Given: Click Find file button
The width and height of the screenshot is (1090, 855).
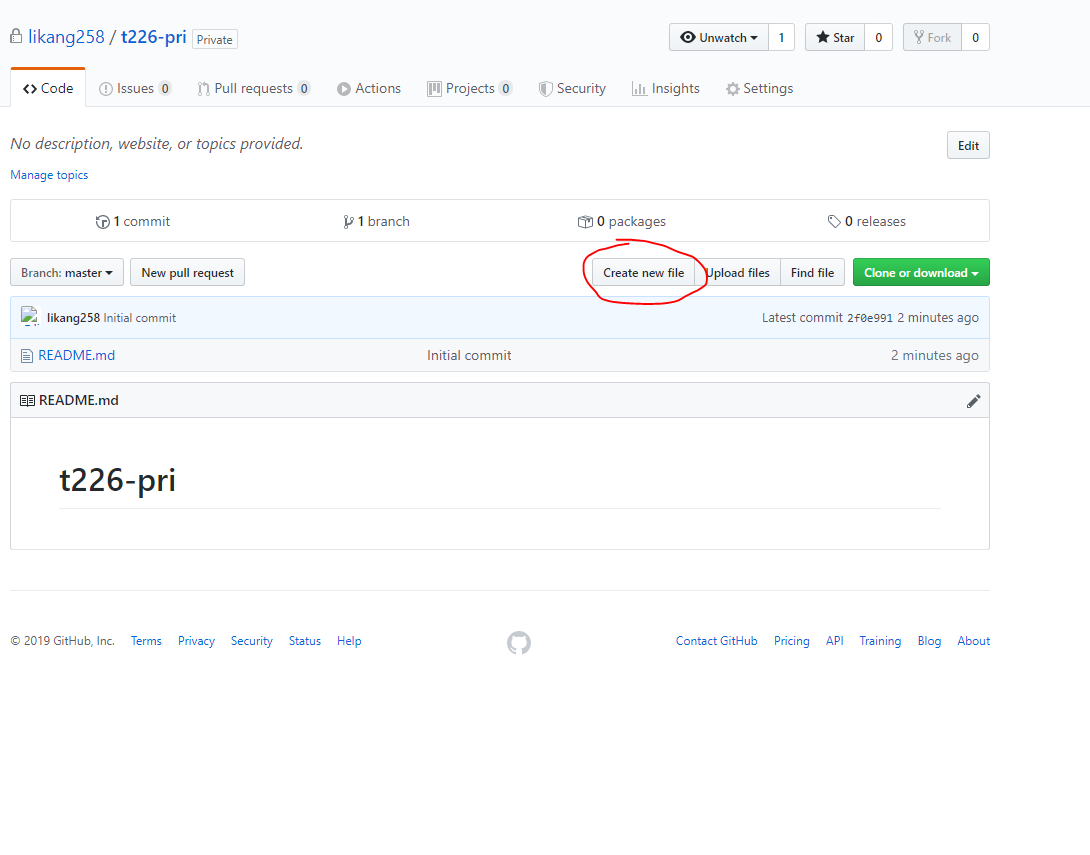Looking at the screenshot, I should (812, 272).
